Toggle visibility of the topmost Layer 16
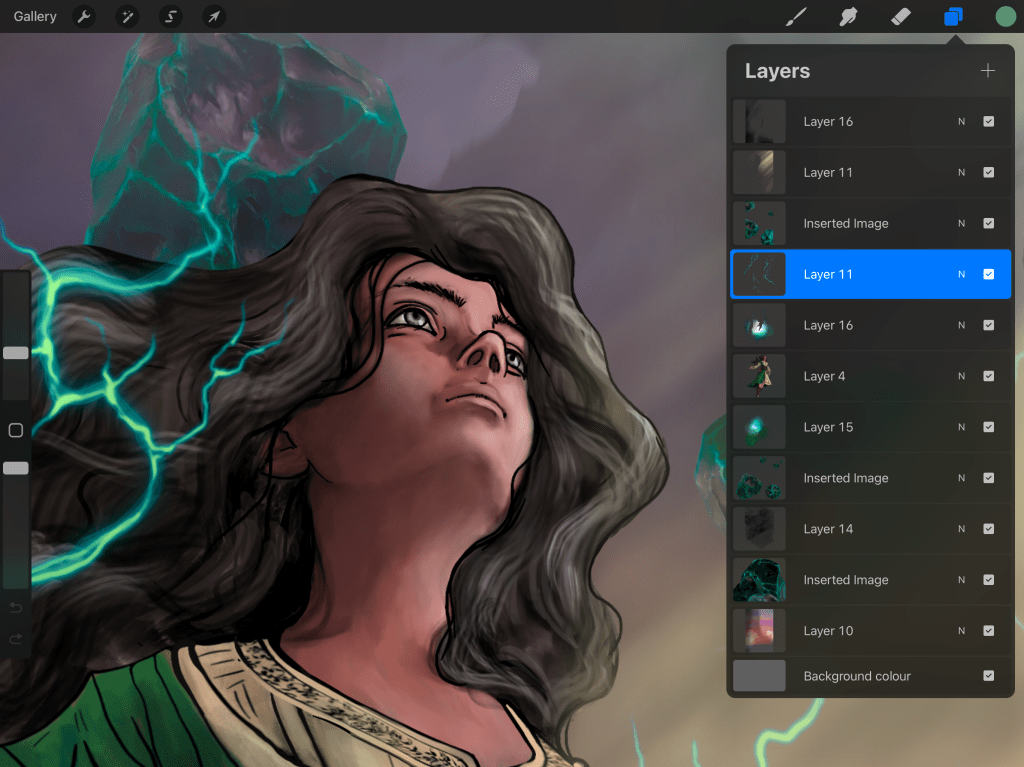 pyautogui.click(x=989, y=121)
